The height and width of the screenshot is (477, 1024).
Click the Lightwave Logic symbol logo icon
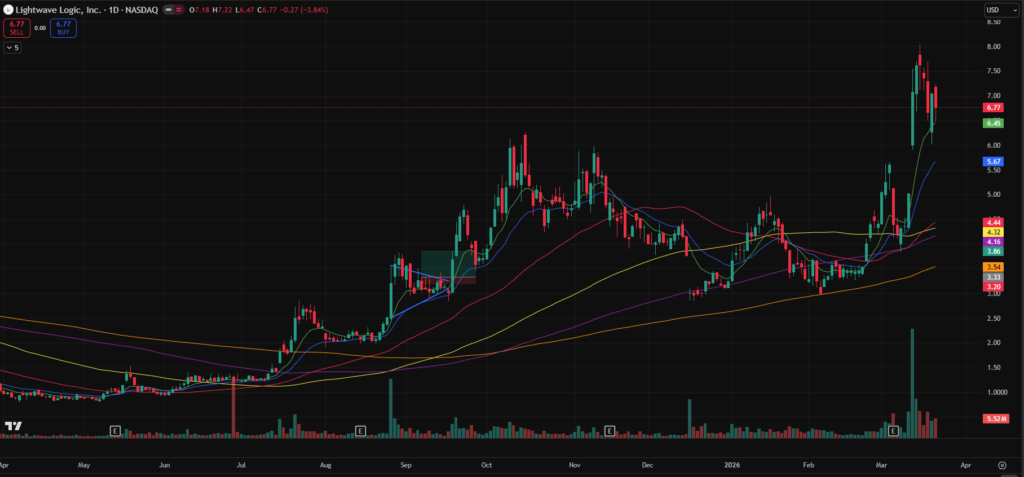(x=8, y=9)
